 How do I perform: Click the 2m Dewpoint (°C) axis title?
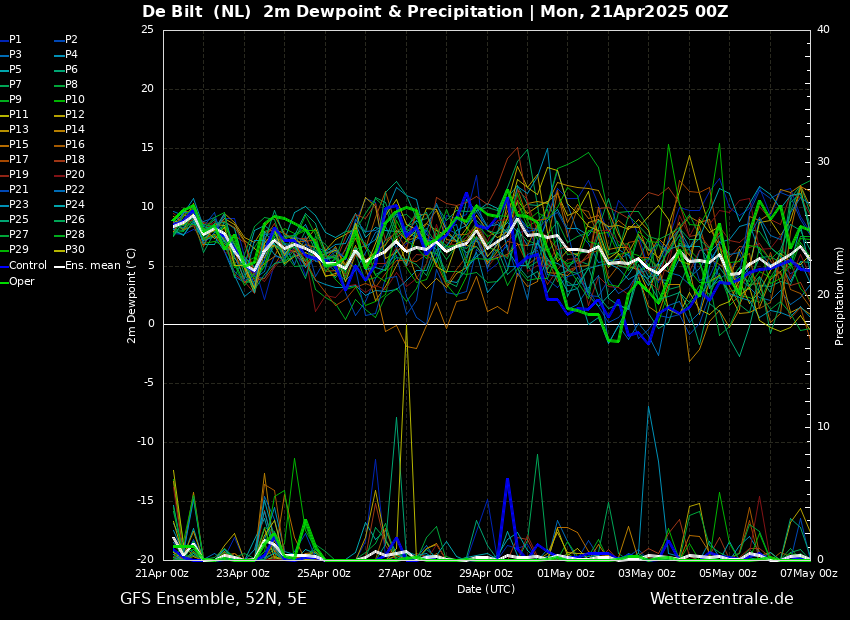click(131, 296)
